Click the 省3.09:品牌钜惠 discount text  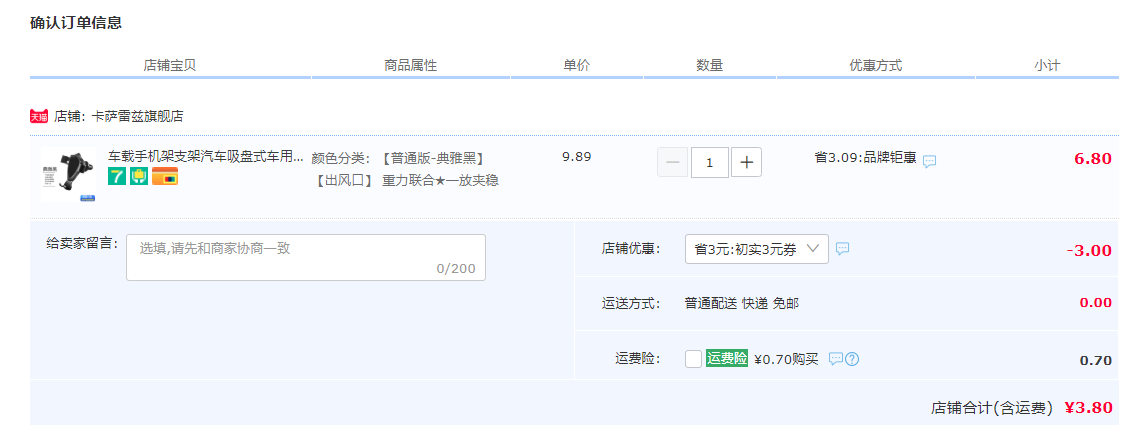[865, 157]
